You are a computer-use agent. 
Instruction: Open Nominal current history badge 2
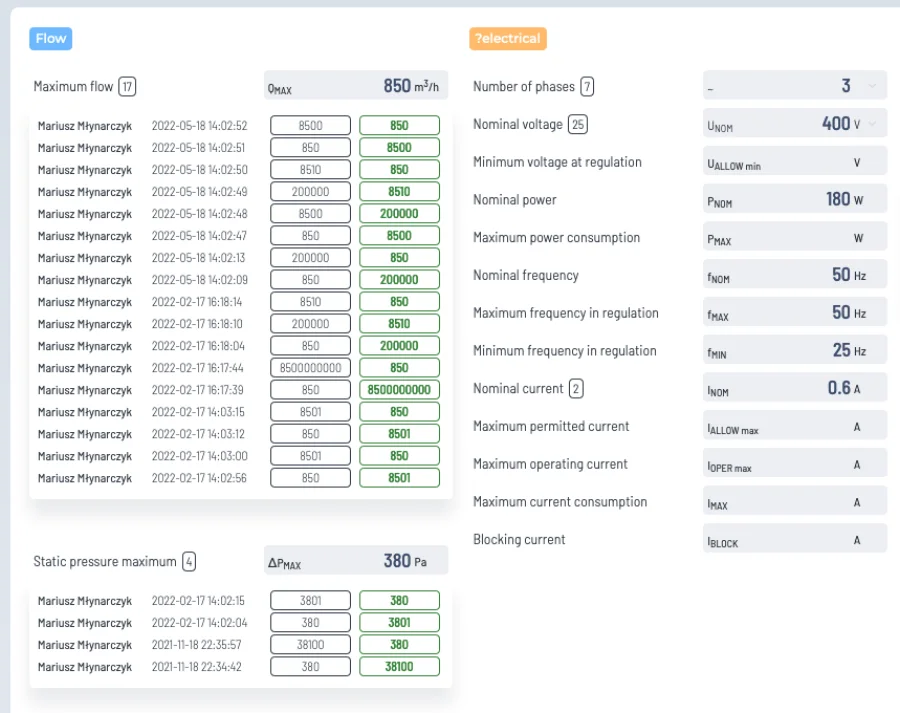[576, 389]
